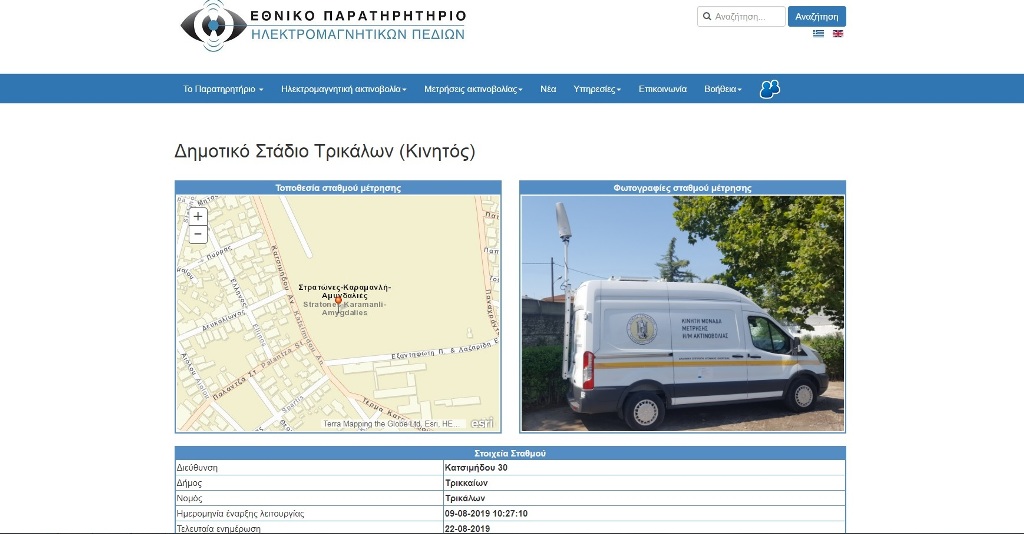The width and height of the screenshot is (1024, 534).
Task: Click the Αναζήτηση search button
Action: tap(817, 16)
